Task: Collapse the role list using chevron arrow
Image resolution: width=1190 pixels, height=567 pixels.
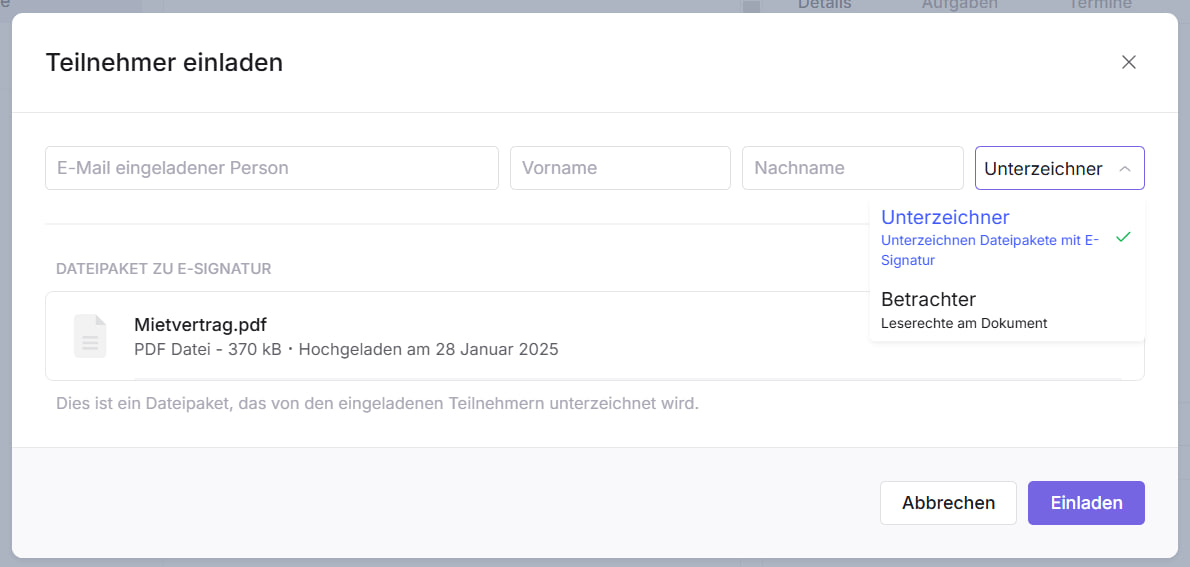Action: click(1125, 169)
